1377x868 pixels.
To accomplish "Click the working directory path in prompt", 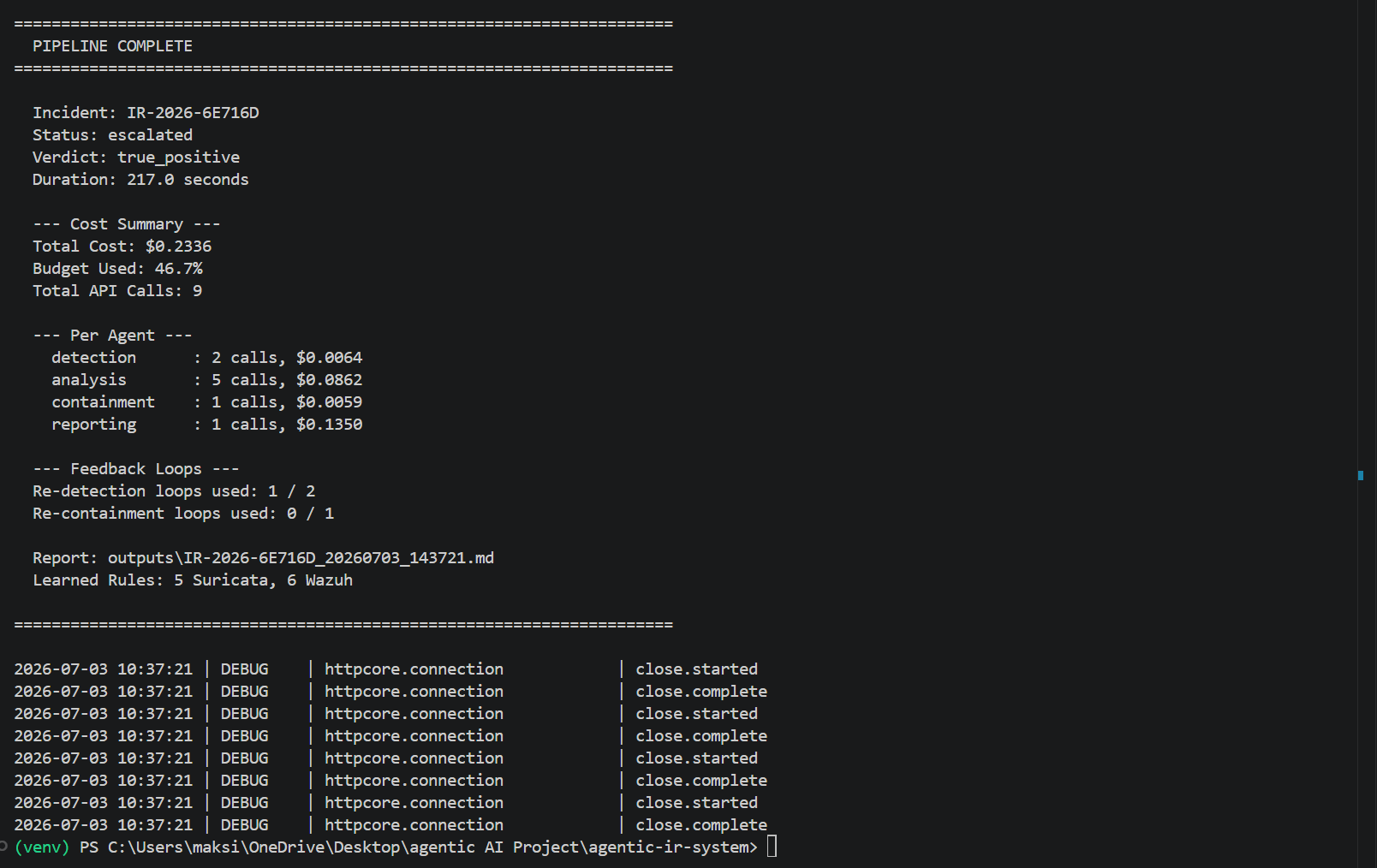I will tap(432, 847).
